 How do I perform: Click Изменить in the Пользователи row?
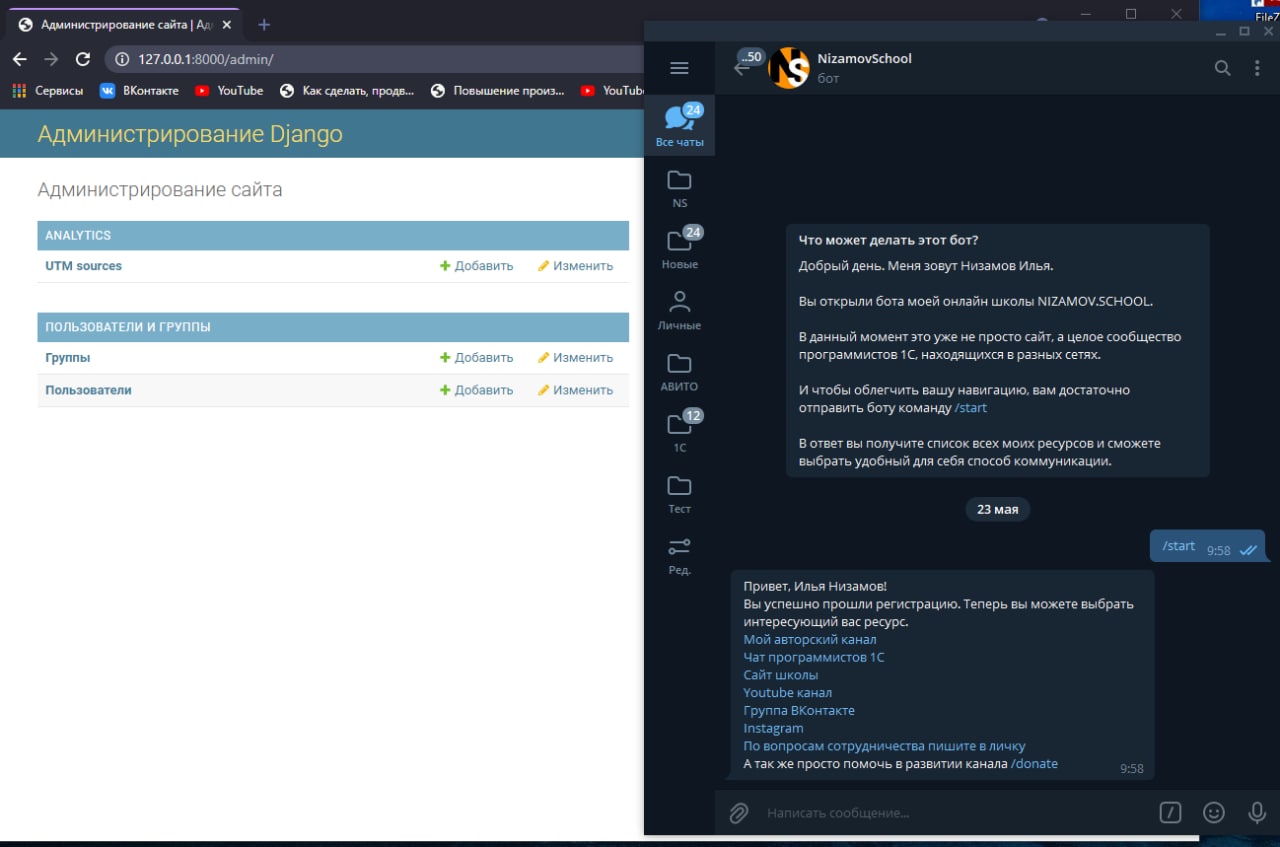click(576, 390)
